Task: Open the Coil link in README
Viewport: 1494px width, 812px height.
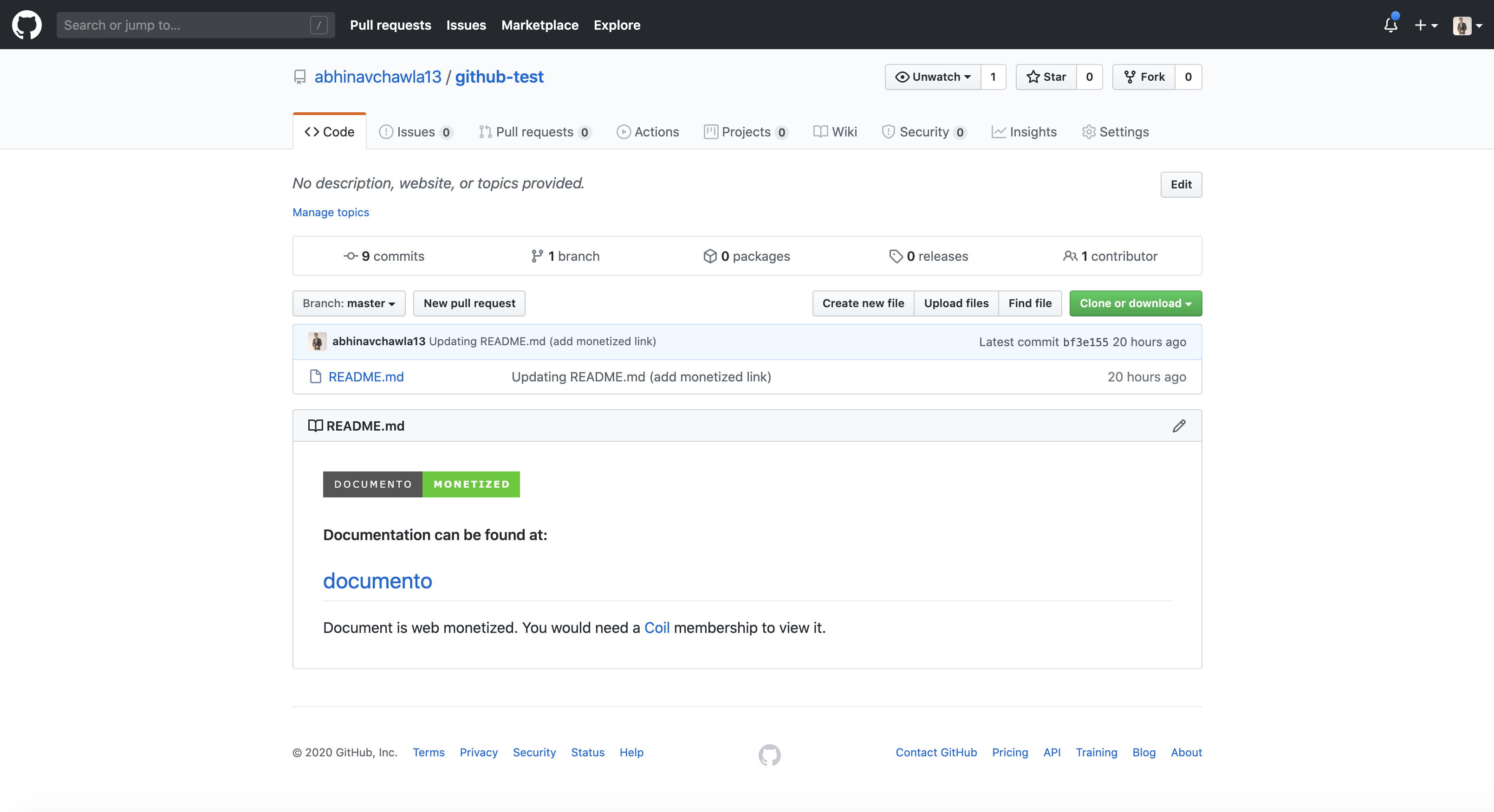Action: (x=656, y=628)
